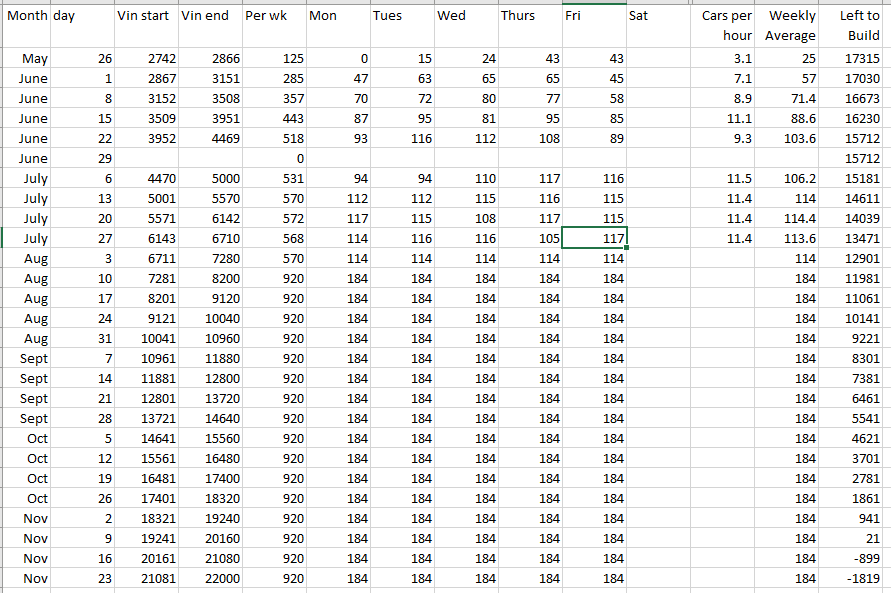This screenshot has width=891, height=593.
Task: Select Thurs cell with value 105
Action: (531, 238)
